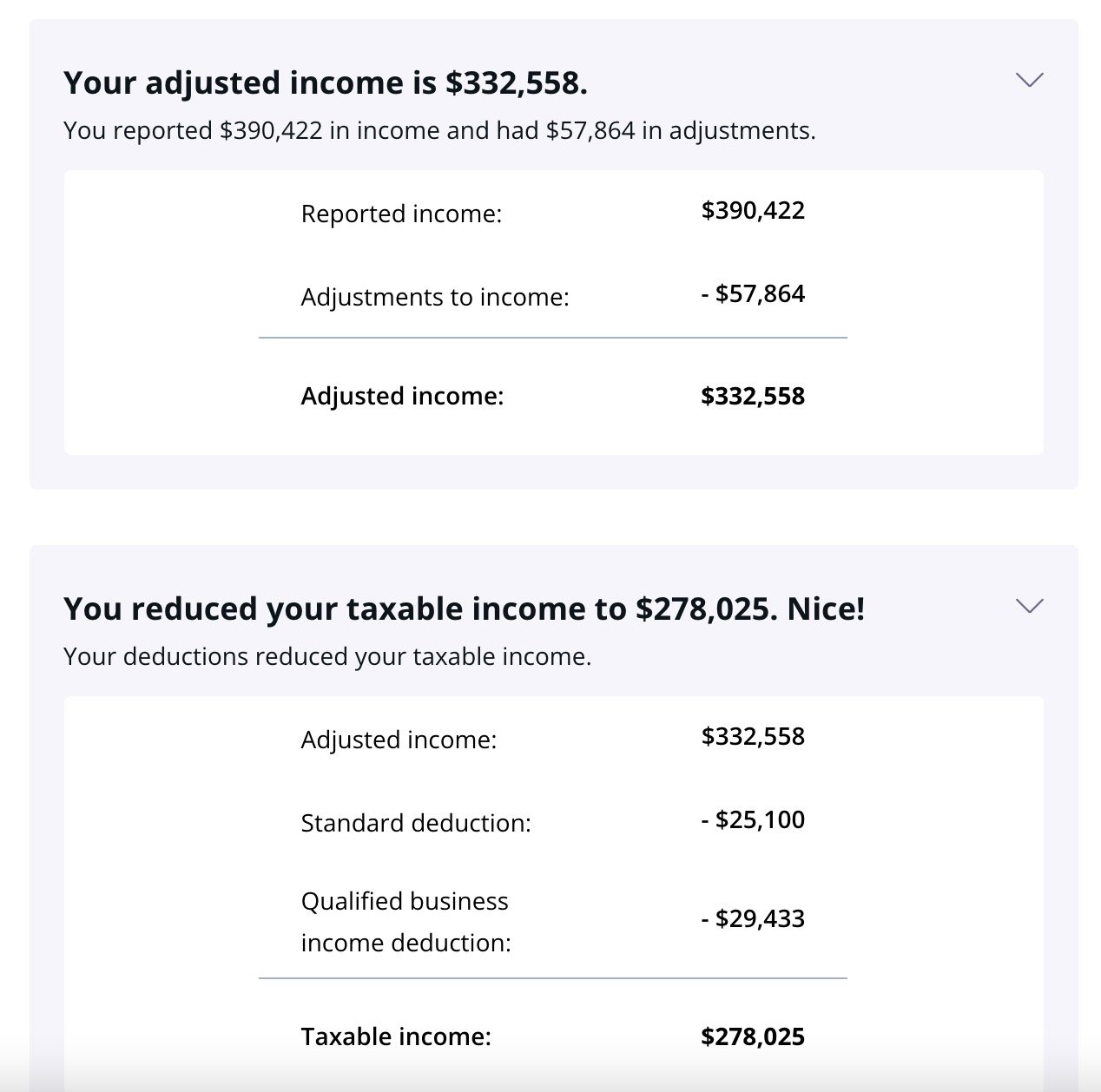This screenshot has height=1092, width=1101.
Task: Click the - $29,433 deduction amount
Action: (753, 919)
